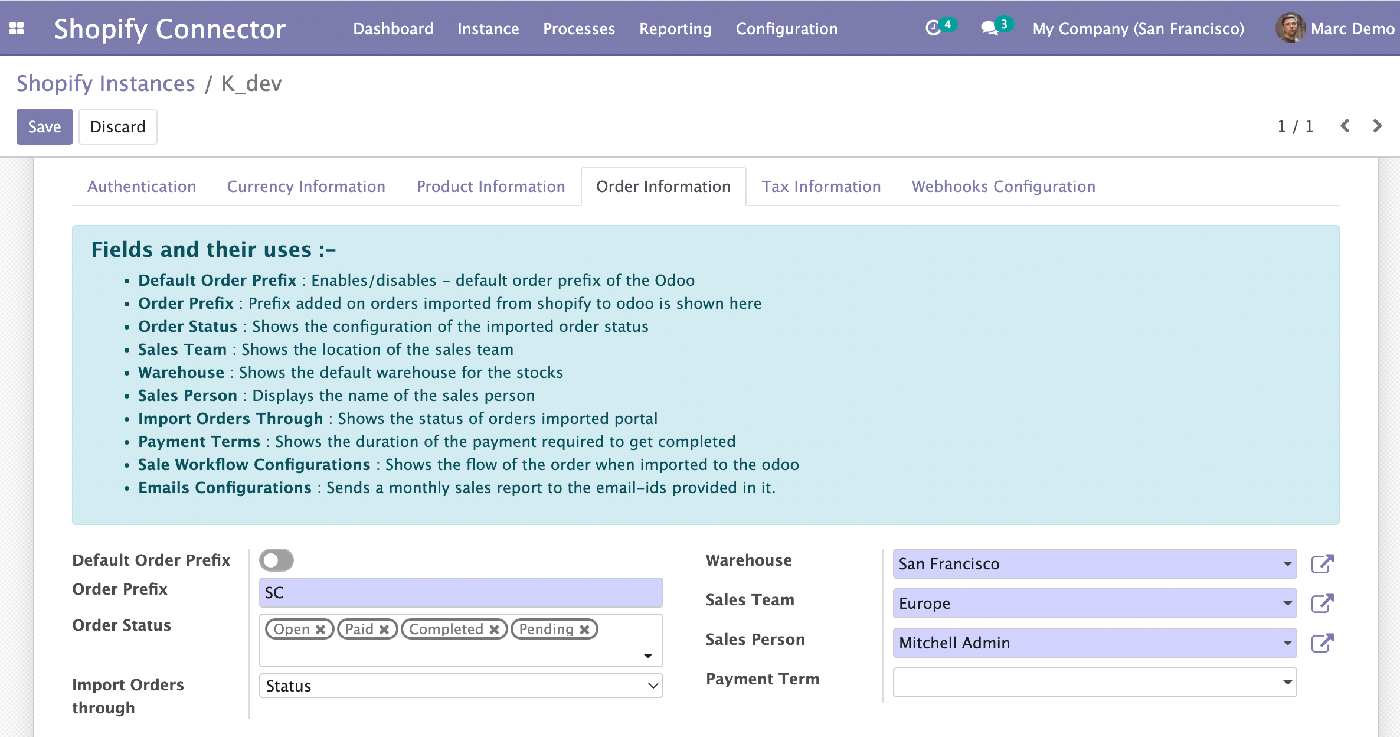The image size is (1400, 737).
Task: Open the apps grid menu icon
Action: [x=16, y=29]
